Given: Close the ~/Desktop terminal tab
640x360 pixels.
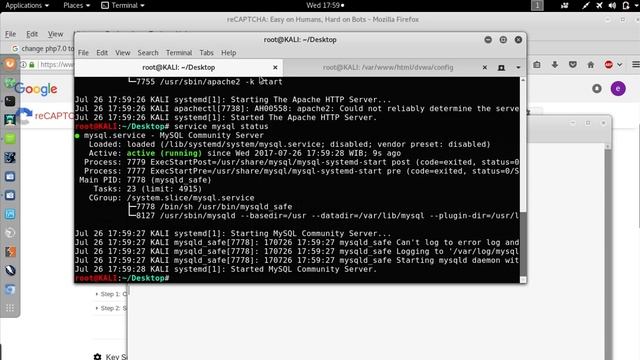Looking at the screenshot, I should 275,67.
